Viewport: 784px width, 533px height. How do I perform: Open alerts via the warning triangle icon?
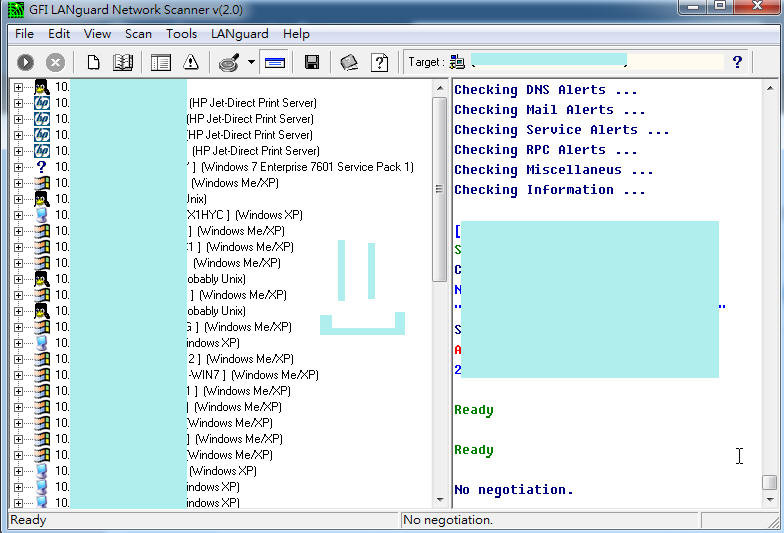[190, 62]
